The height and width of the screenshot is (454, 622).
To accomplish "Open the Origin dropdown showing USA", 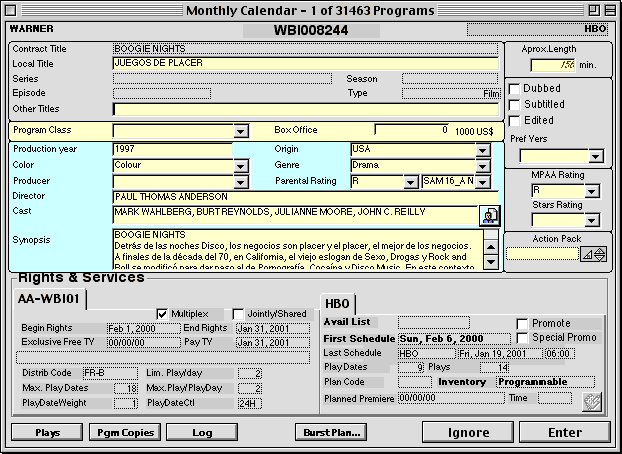I will pos(483,150).
